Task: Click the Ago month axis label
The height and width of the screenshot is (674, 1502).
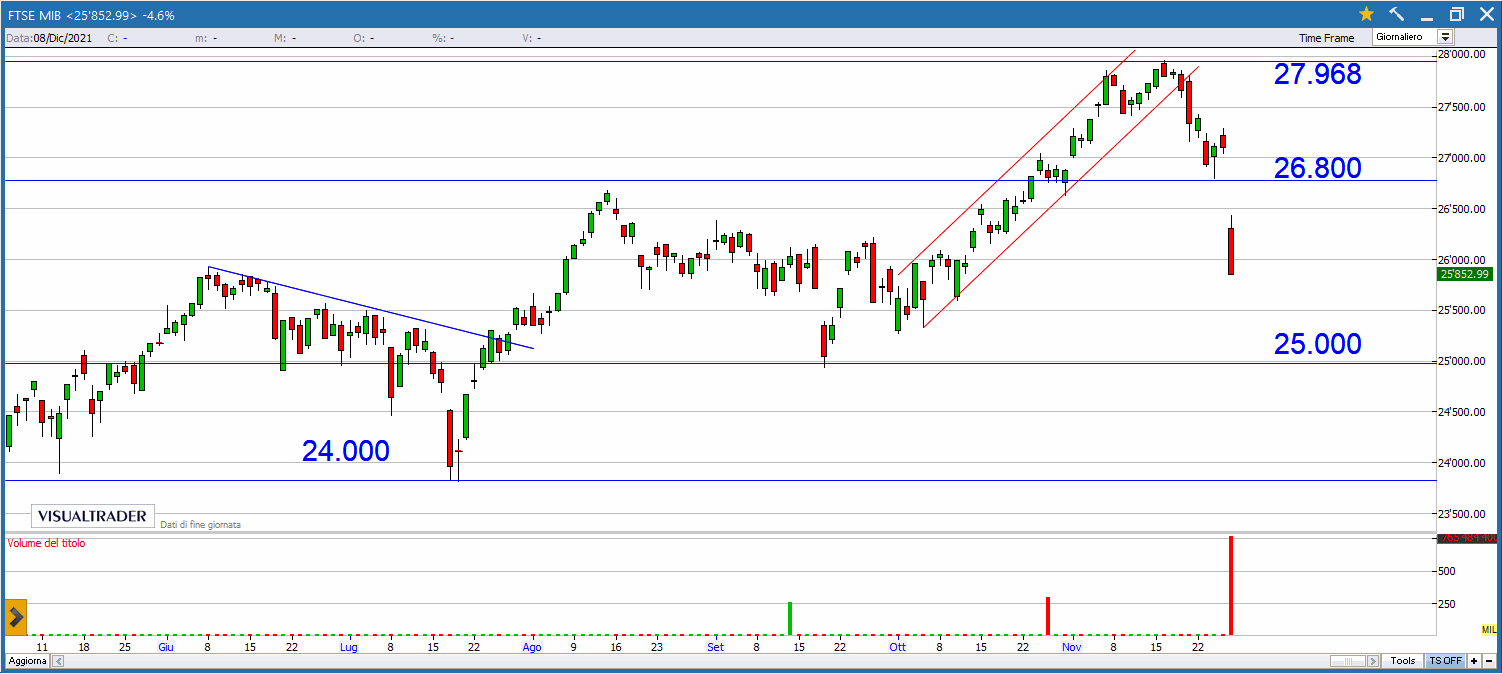Action: (x=532, y=647)
